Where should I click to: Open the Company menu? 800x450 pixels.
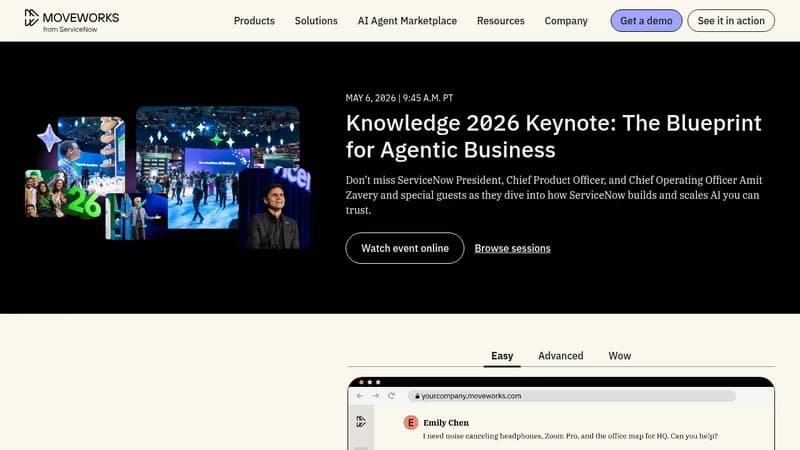pos(566,21)
